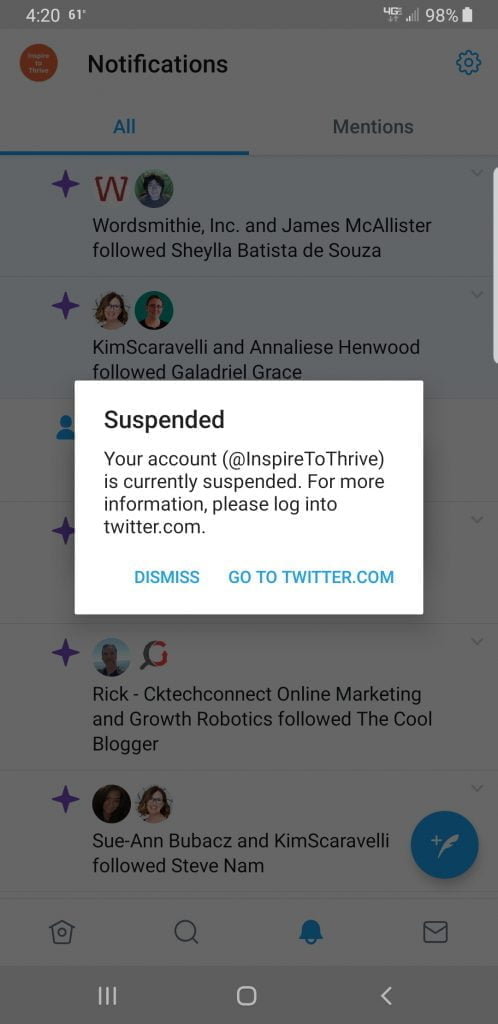Choose GO TO TWITTER.COM in dialog

[311, 577]
